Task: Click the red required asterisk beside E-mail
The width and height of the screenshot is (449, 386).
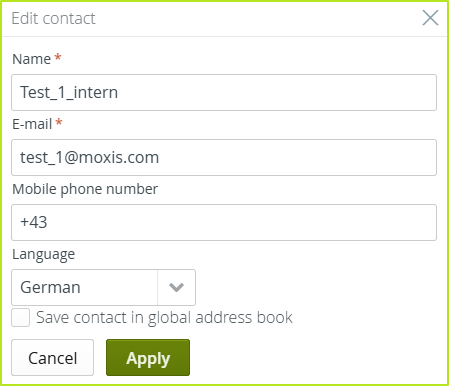Action: 59,122
